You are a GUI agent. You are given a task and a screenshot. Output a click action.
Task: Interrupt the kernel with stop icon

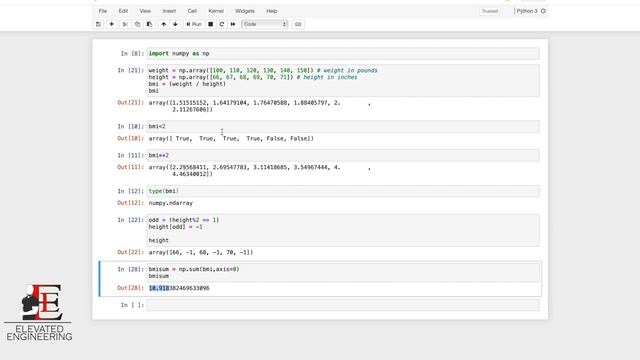click(211, 24)
